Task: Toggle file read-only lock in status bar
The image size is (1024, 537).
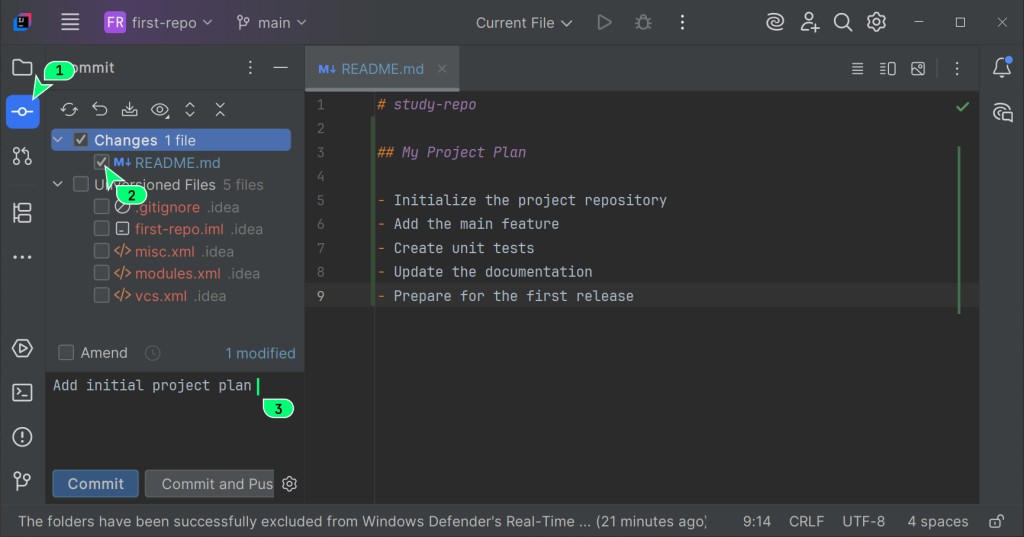Action: (996, 521)
